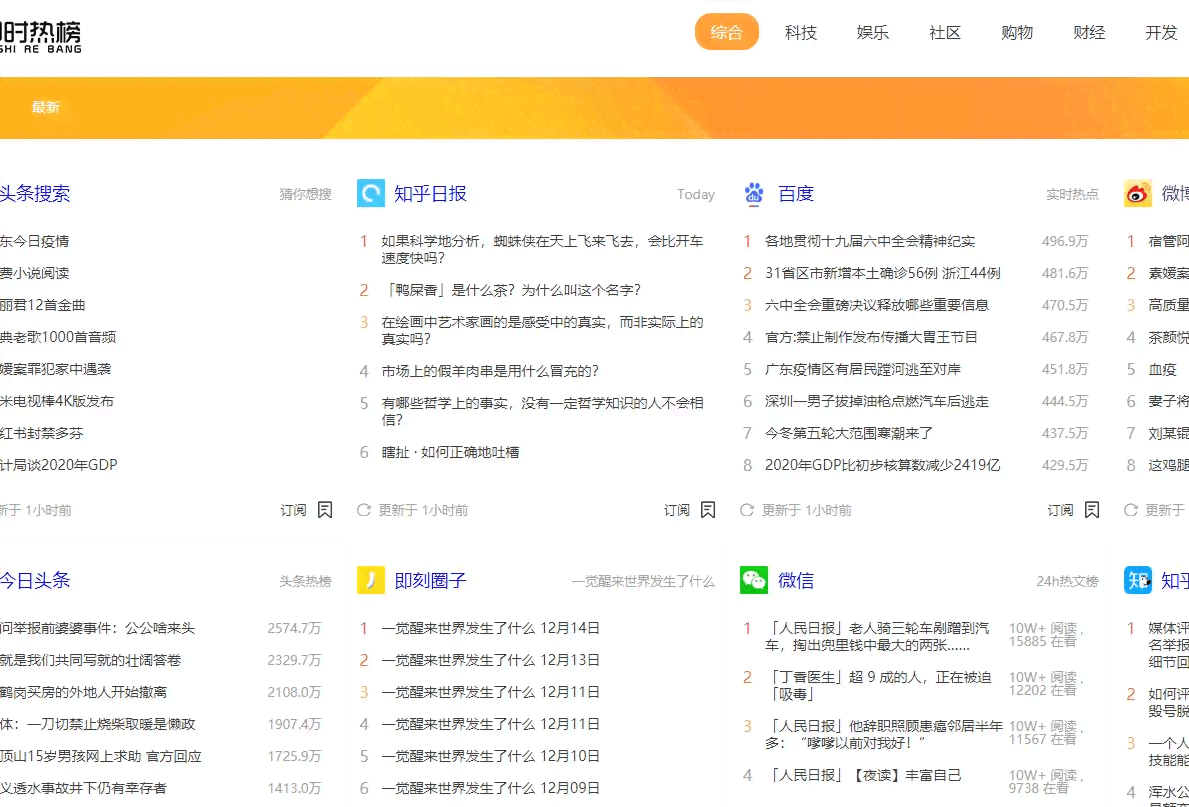Switch to the 科技 tab
1189x807 pixels.
coord(801,32)
